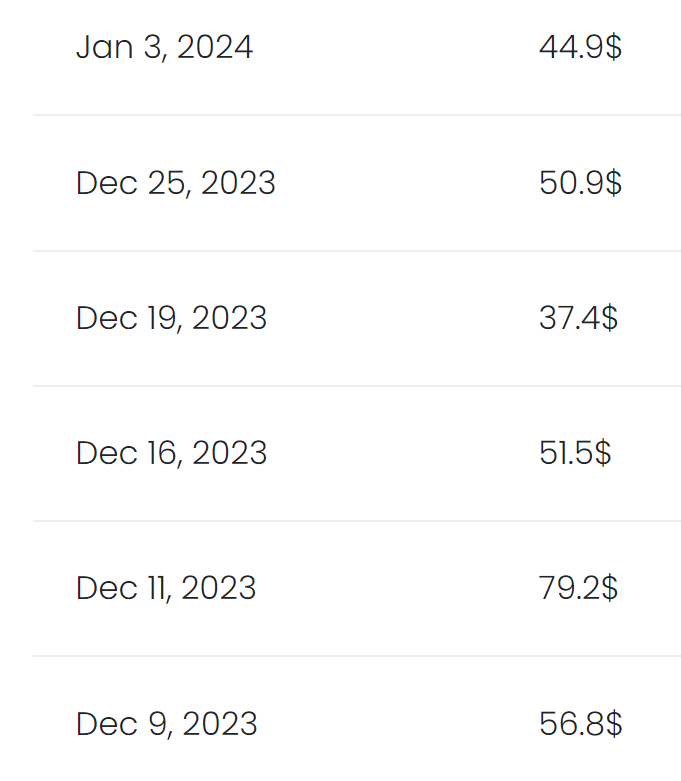
Task: Click the divider line below Dec 16, 2023 row
Action: [357, 521]
